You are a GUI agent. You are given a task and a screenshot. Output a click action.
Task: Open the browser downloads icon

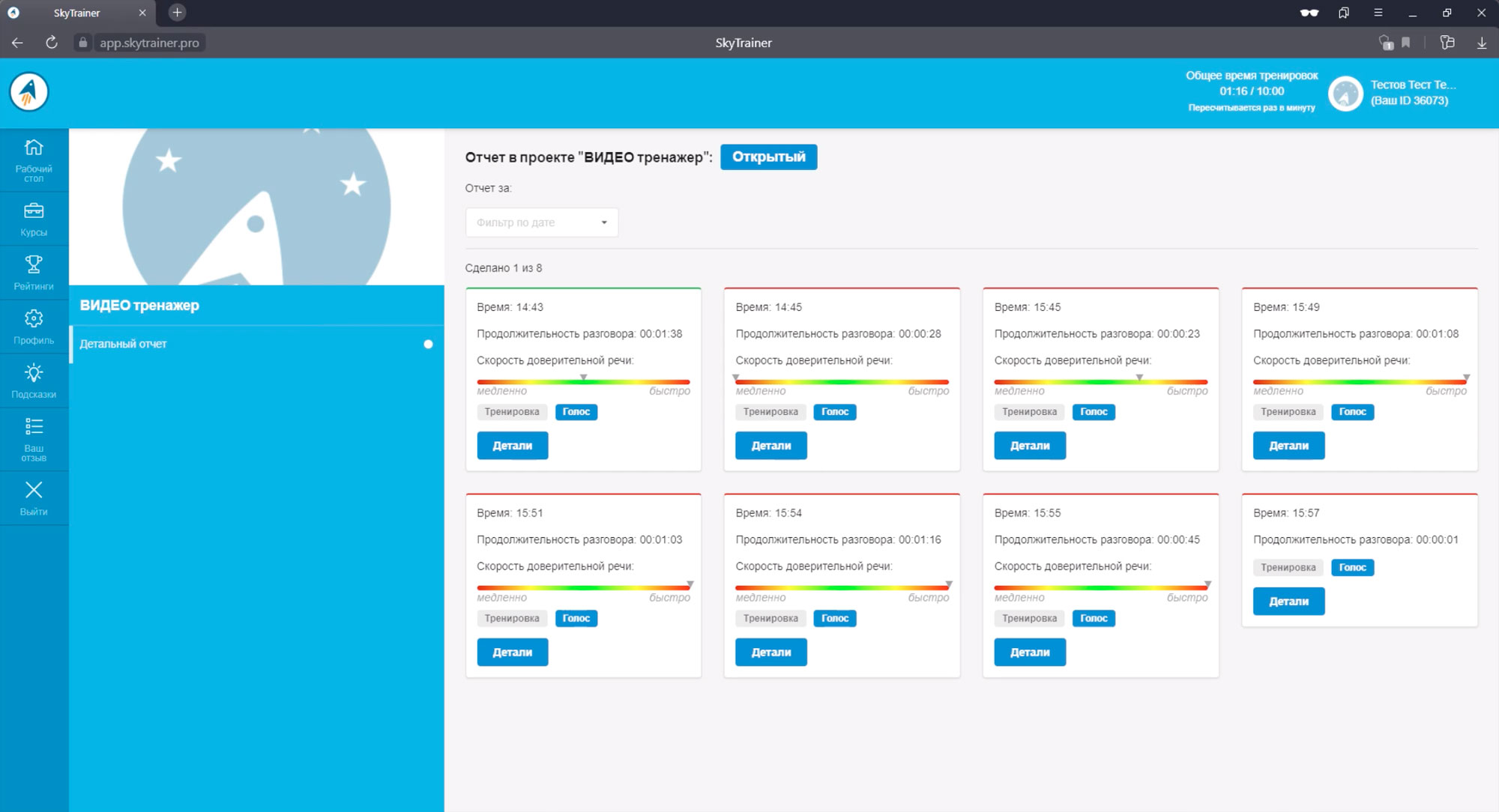click(x=1482, y=43)
